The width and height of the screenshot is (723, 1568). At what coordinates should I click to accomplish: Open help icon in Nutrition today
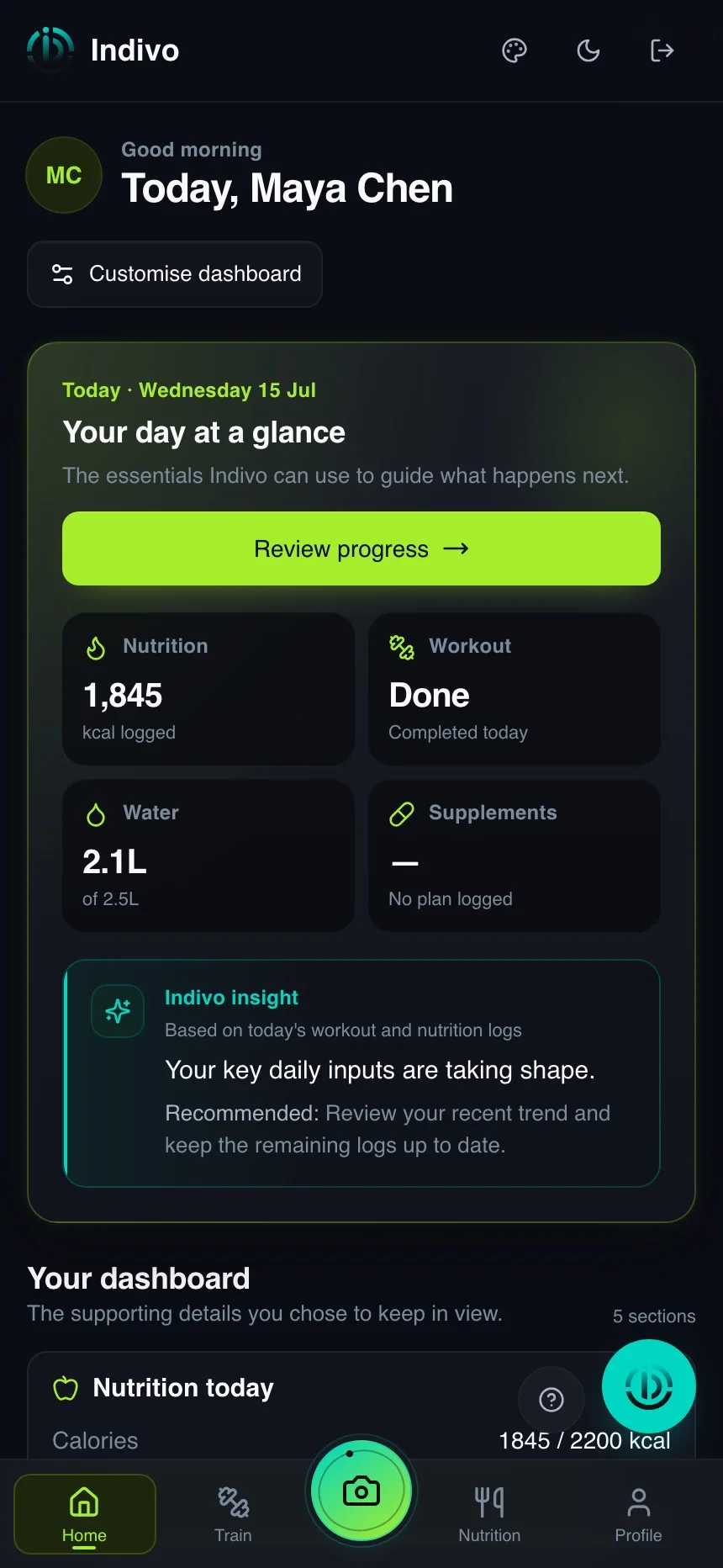click(x=551, y=1400)
